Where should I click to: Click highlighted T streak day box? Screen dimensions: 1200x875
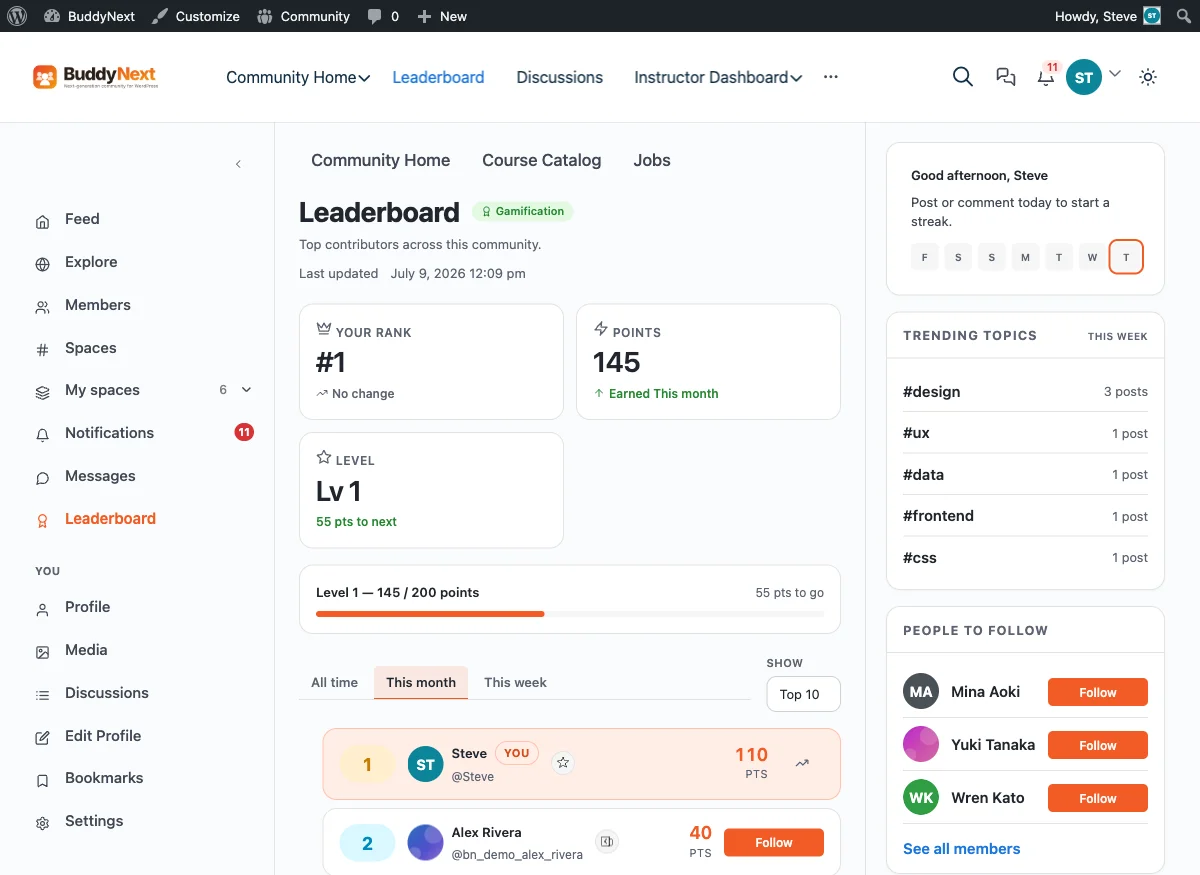coord(1126,257)
